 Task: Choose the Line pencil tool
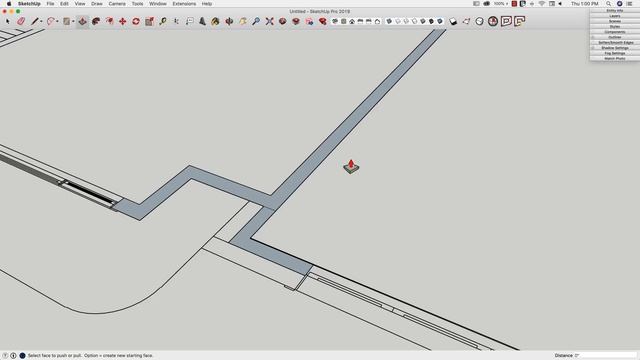(35, 21)
